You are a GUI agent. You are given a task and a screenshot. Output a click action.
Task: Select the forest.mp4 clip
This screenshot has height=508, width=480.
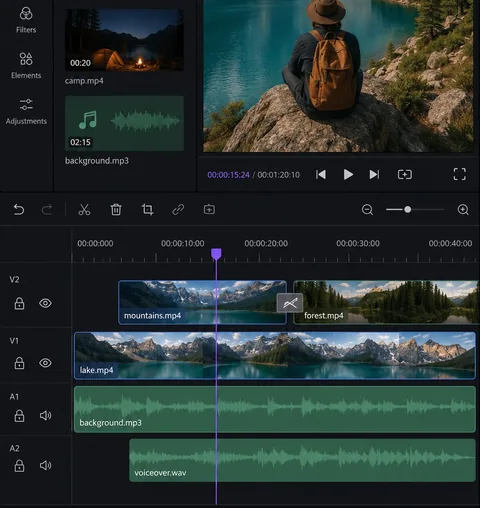(x=386, y=302)
